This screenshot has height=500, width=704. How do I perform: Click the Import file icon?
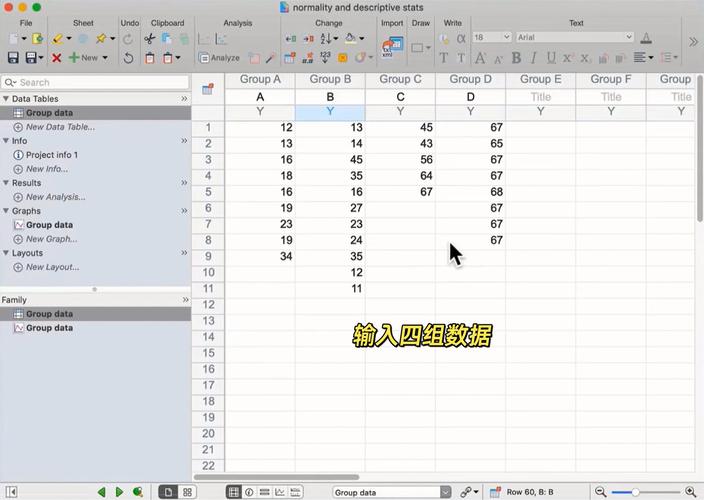pos(392,47)
